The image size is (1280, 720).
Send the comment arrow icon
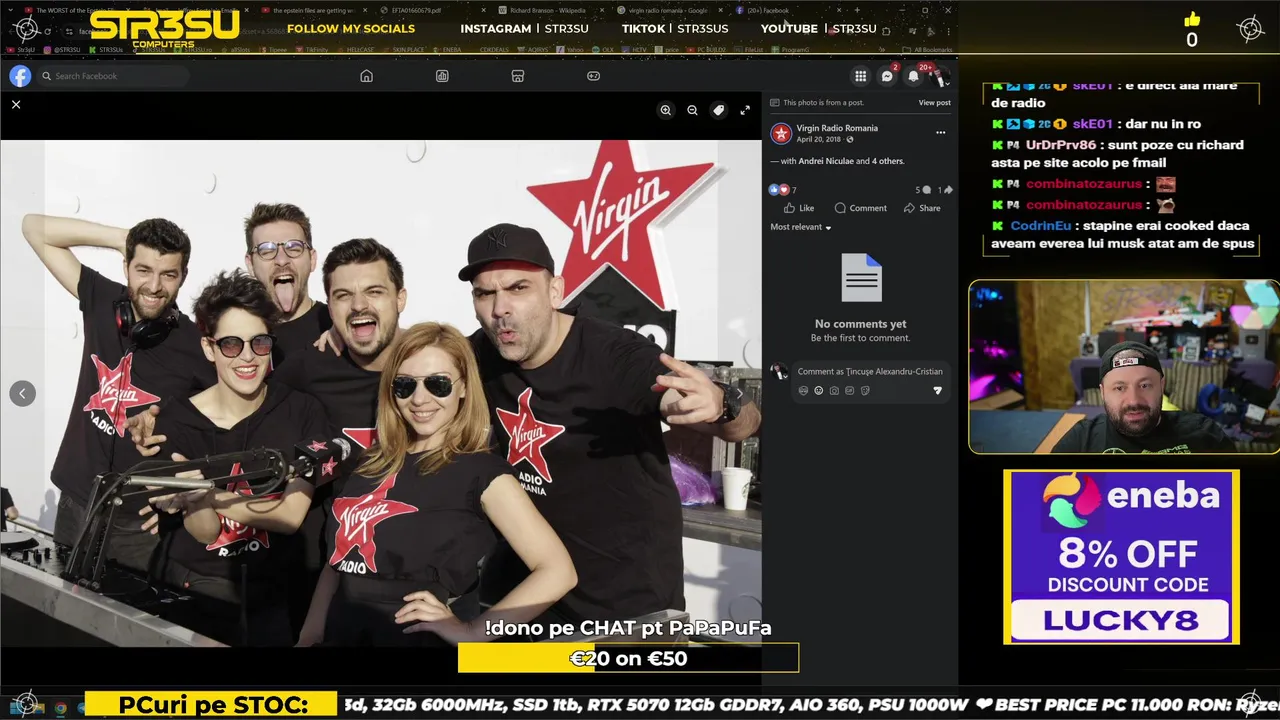click(x=937, y=391)
